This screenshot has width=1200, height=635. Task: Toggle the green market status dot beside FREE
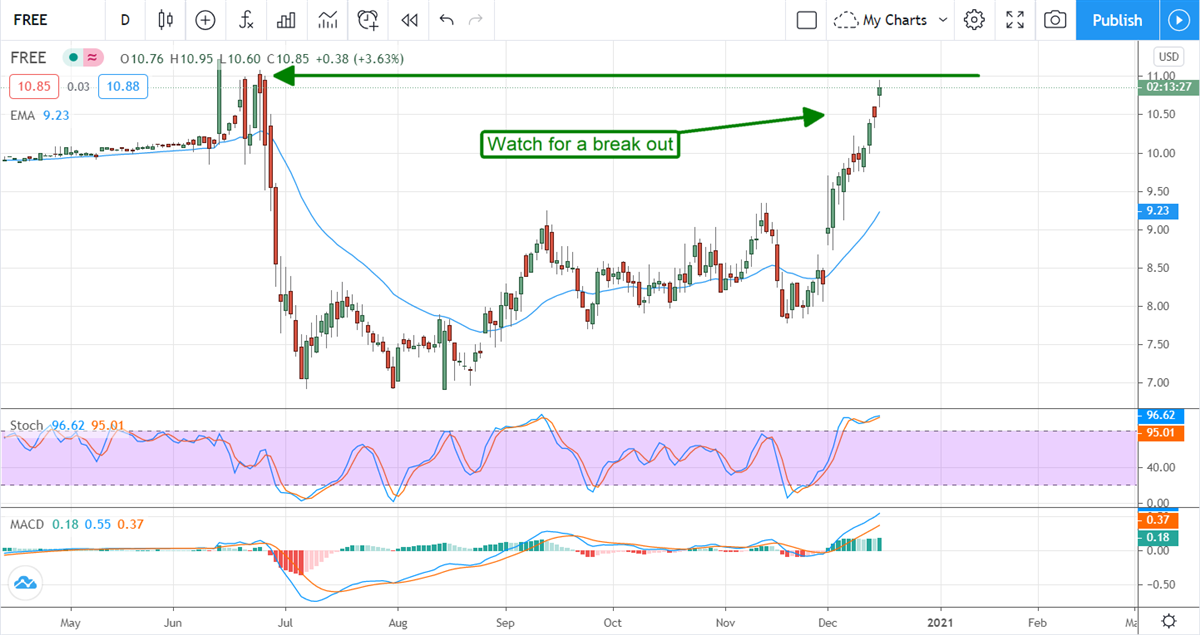(x=74, y=58)
